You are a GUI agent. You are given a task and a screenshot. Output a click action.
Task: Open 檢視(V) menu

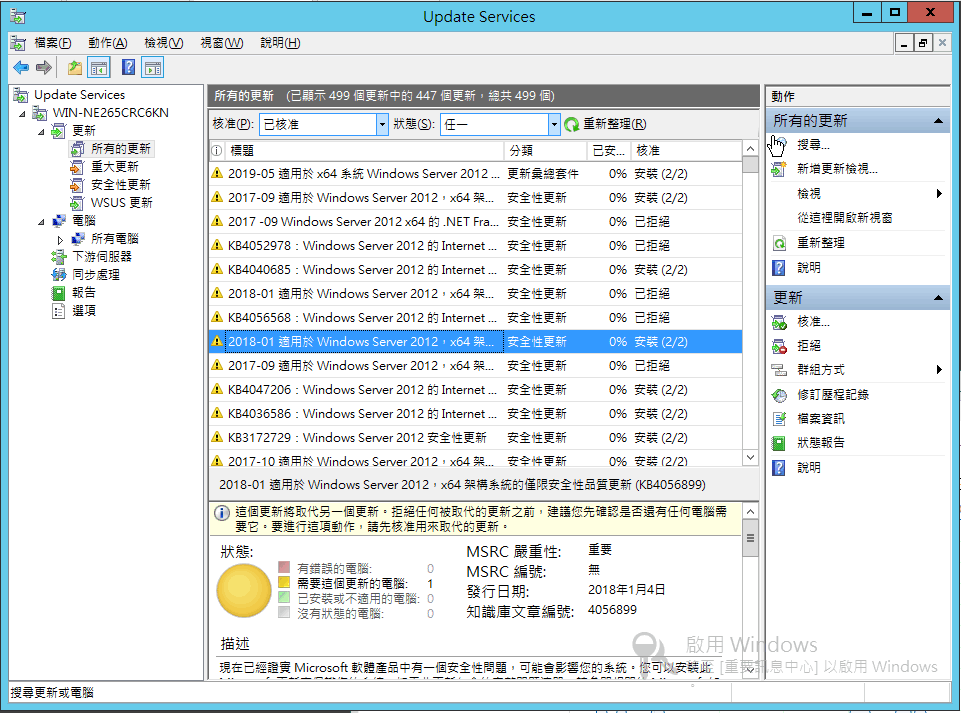click(x=164, y=43)
